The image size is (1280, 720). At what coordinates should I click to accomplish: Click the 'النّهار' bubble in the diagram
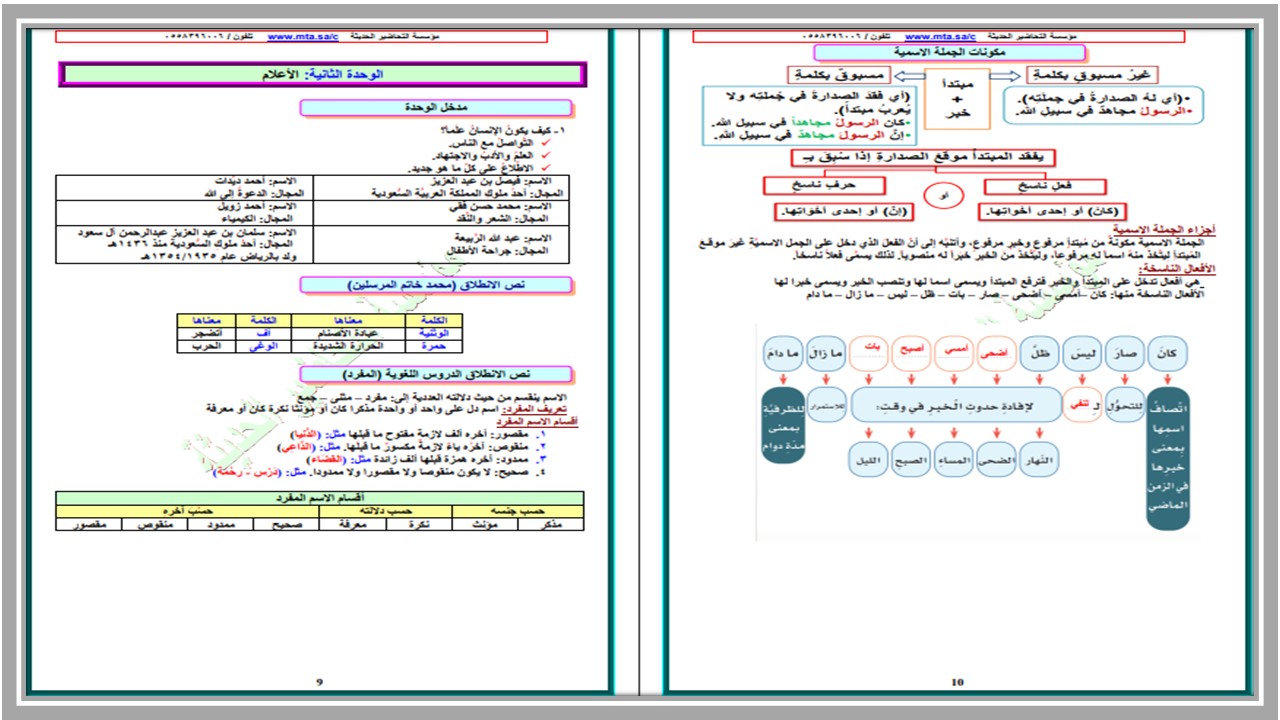[x=1042, y=460]
